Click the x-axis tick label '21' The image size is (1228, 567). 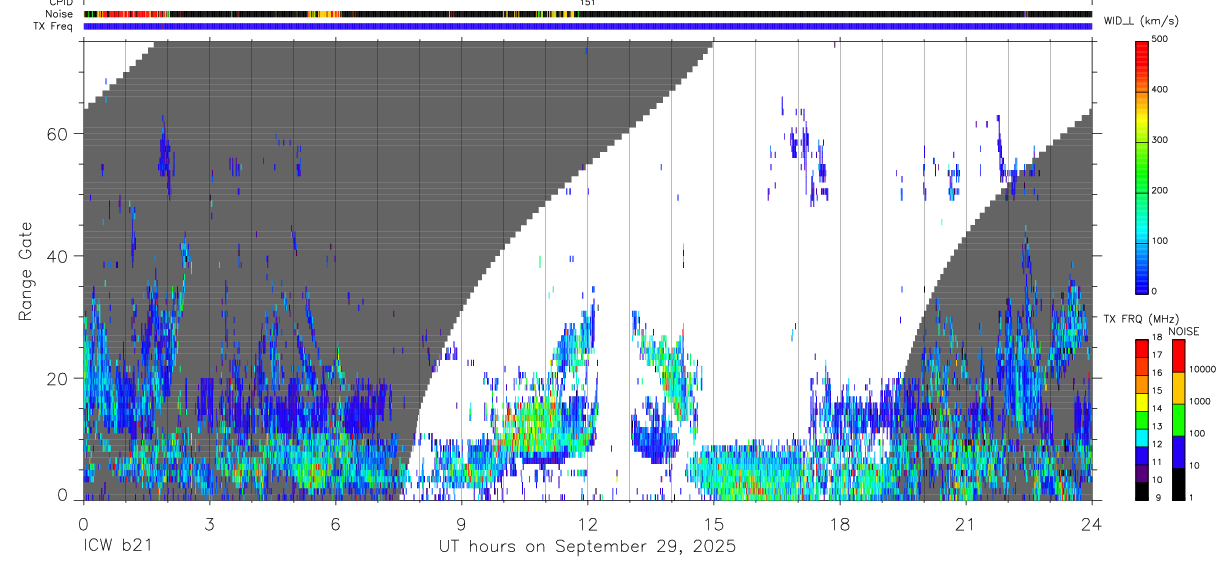(966, 524)
